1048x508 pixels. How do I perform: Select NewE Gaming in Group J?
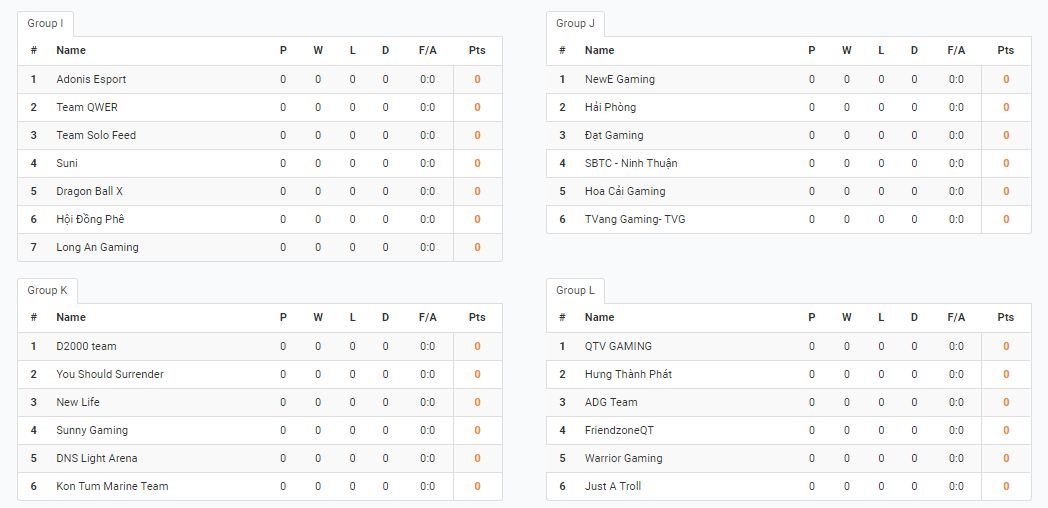coord(620,80)
